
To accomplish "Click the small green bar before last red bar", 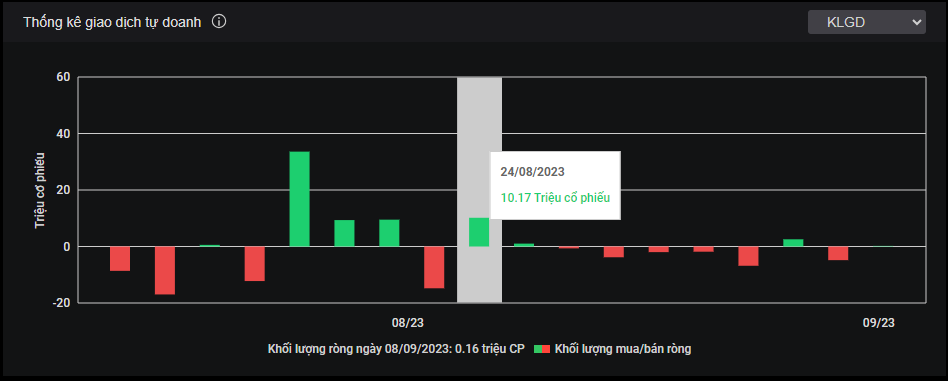I will (793, 243).
